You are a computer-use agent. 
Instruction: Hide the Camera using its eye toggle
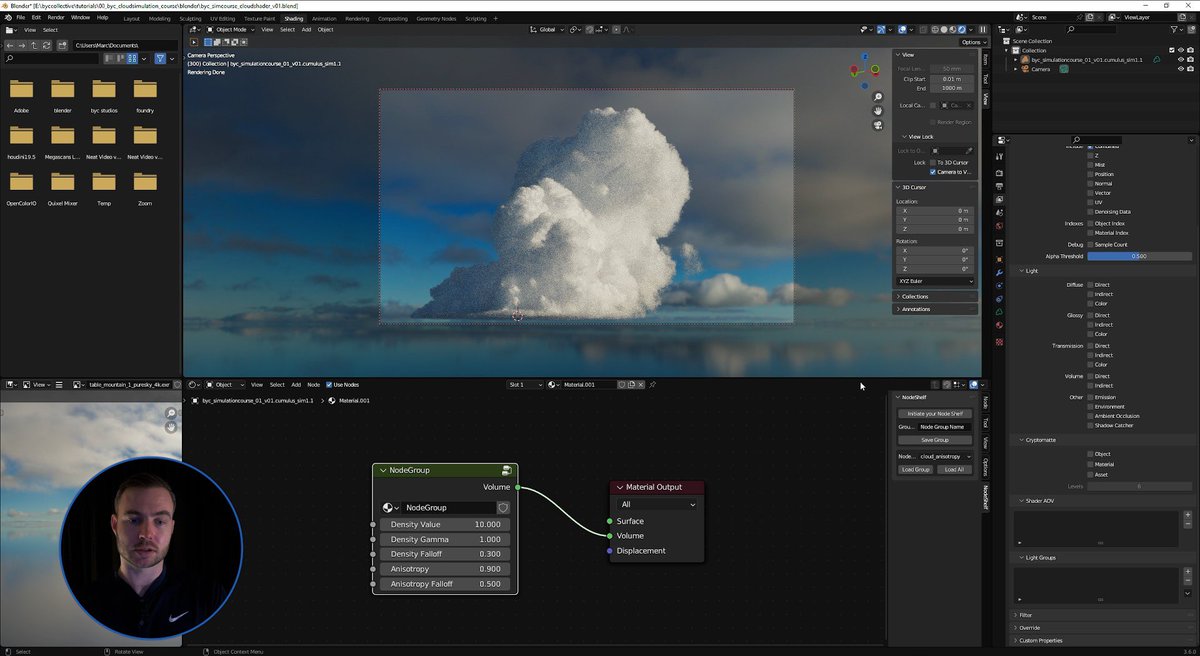[x=1180, y=69]
